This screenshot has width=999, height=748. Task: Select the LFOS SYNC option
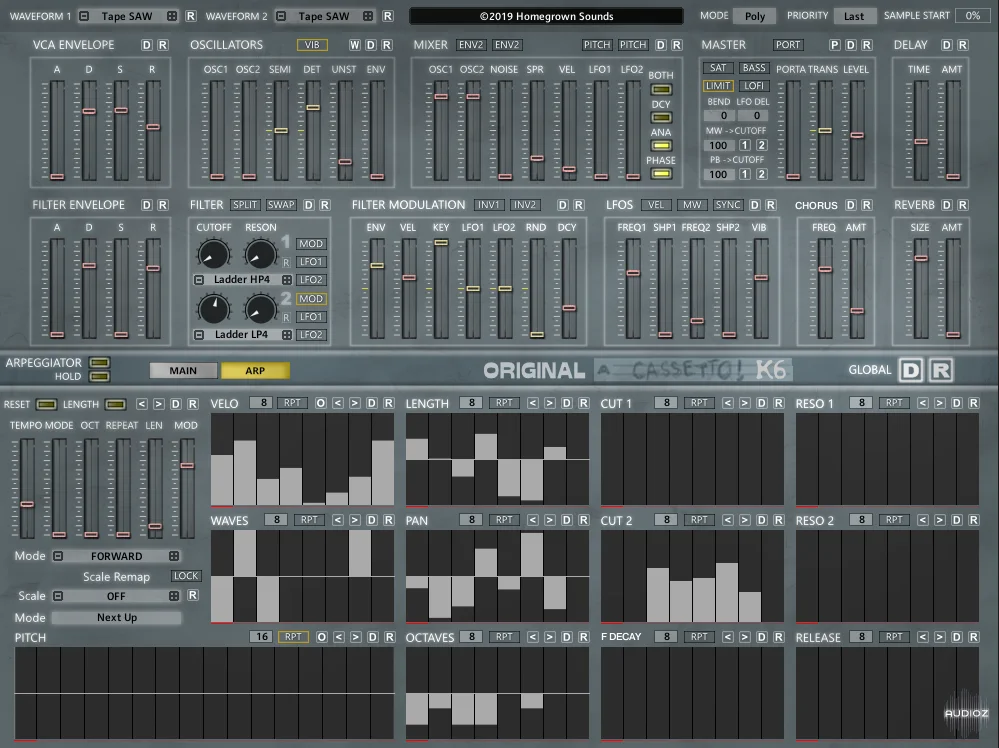coord(728,205)
